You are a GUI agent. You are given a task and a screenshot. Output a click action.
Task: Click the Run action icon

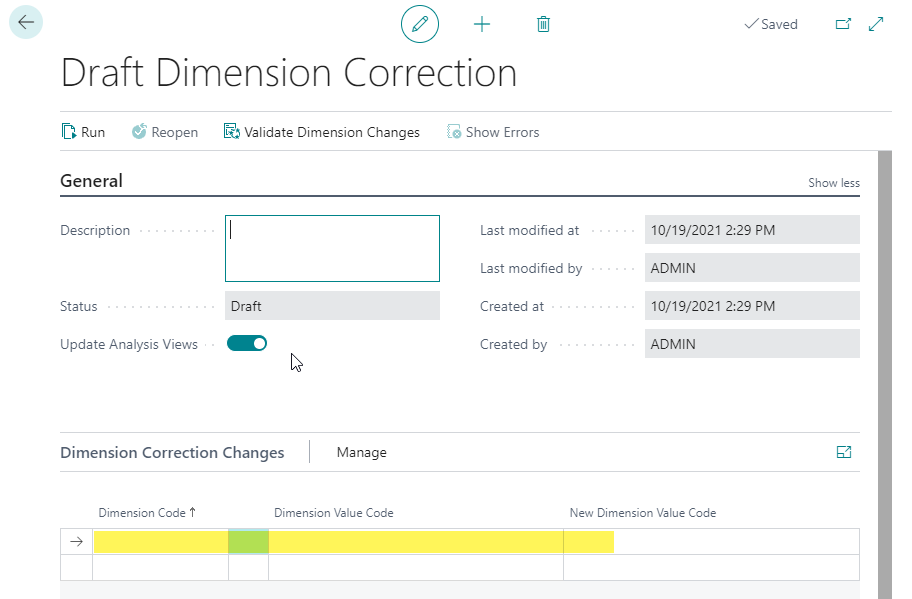69,132
